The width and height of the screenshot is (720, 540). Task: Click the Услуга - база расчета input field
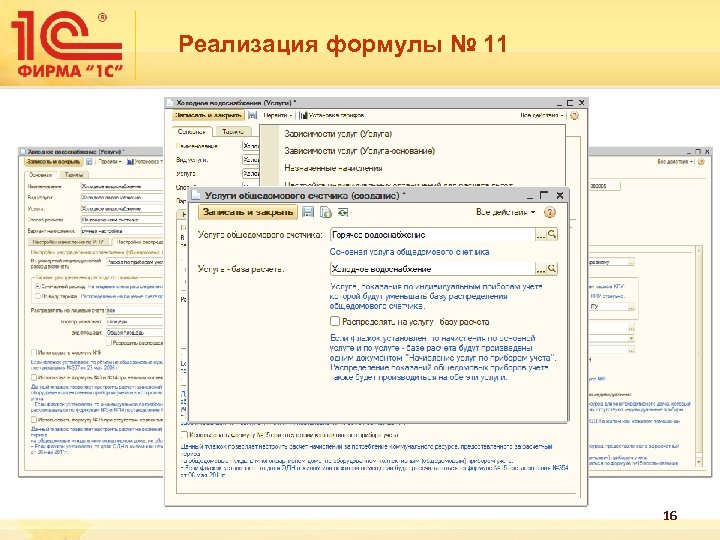[432, 269]
